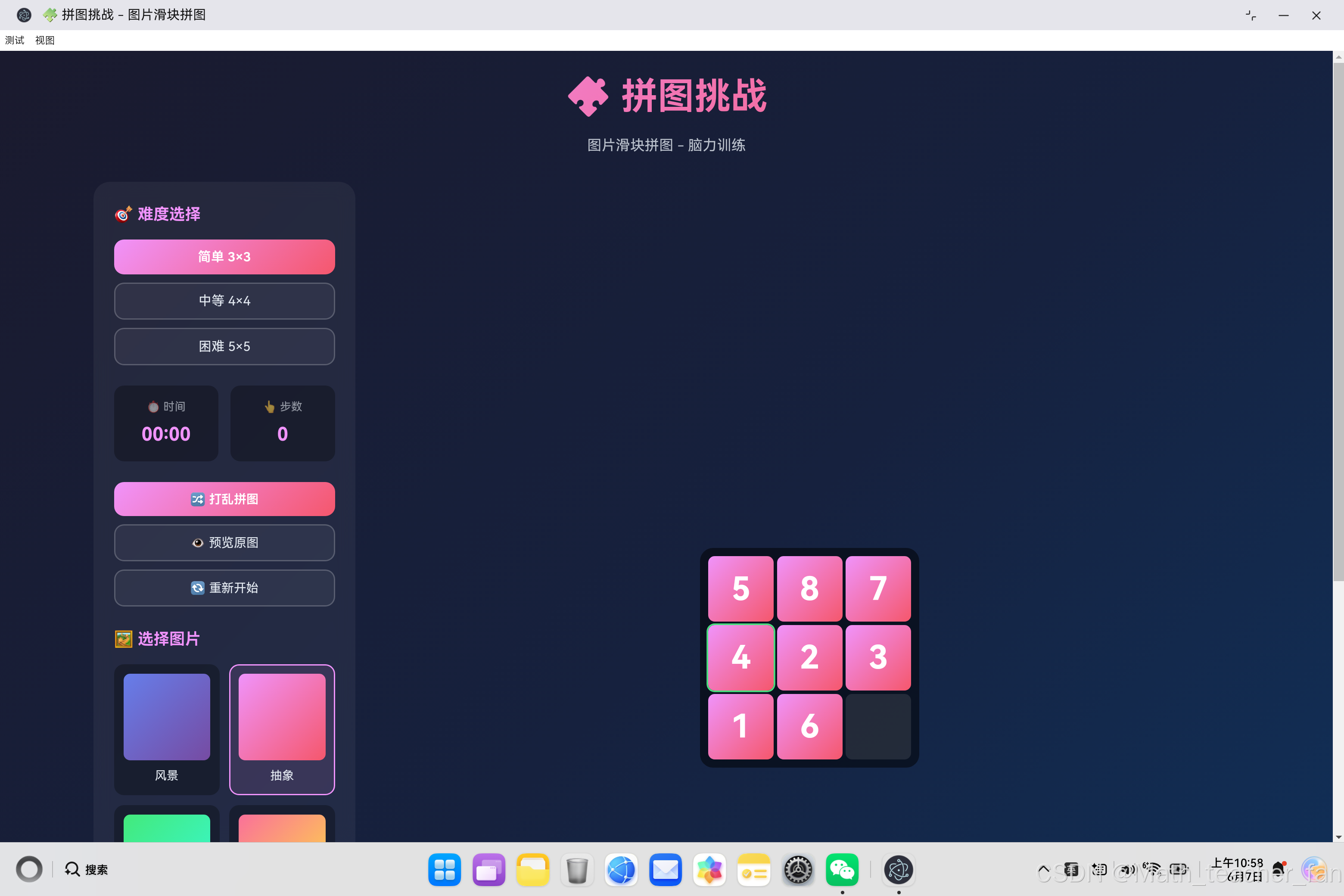1344x896 pixels.
Task: Choose the 风景 image thumbnail
Action: [167, 729]
